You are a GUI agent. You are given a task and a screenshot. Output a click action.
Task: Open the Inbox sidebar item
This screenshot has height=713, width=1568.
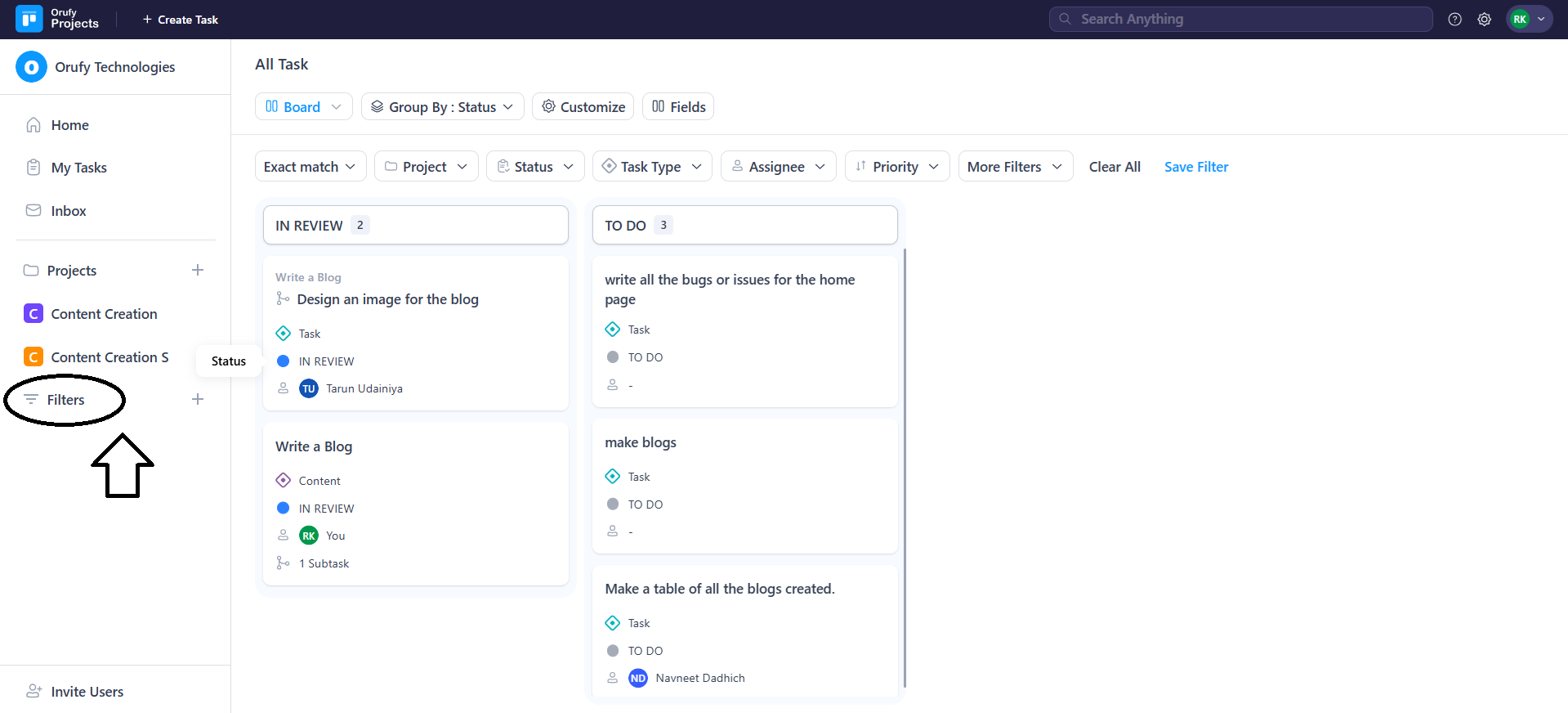pyautogui.click(x=68, y=211)
